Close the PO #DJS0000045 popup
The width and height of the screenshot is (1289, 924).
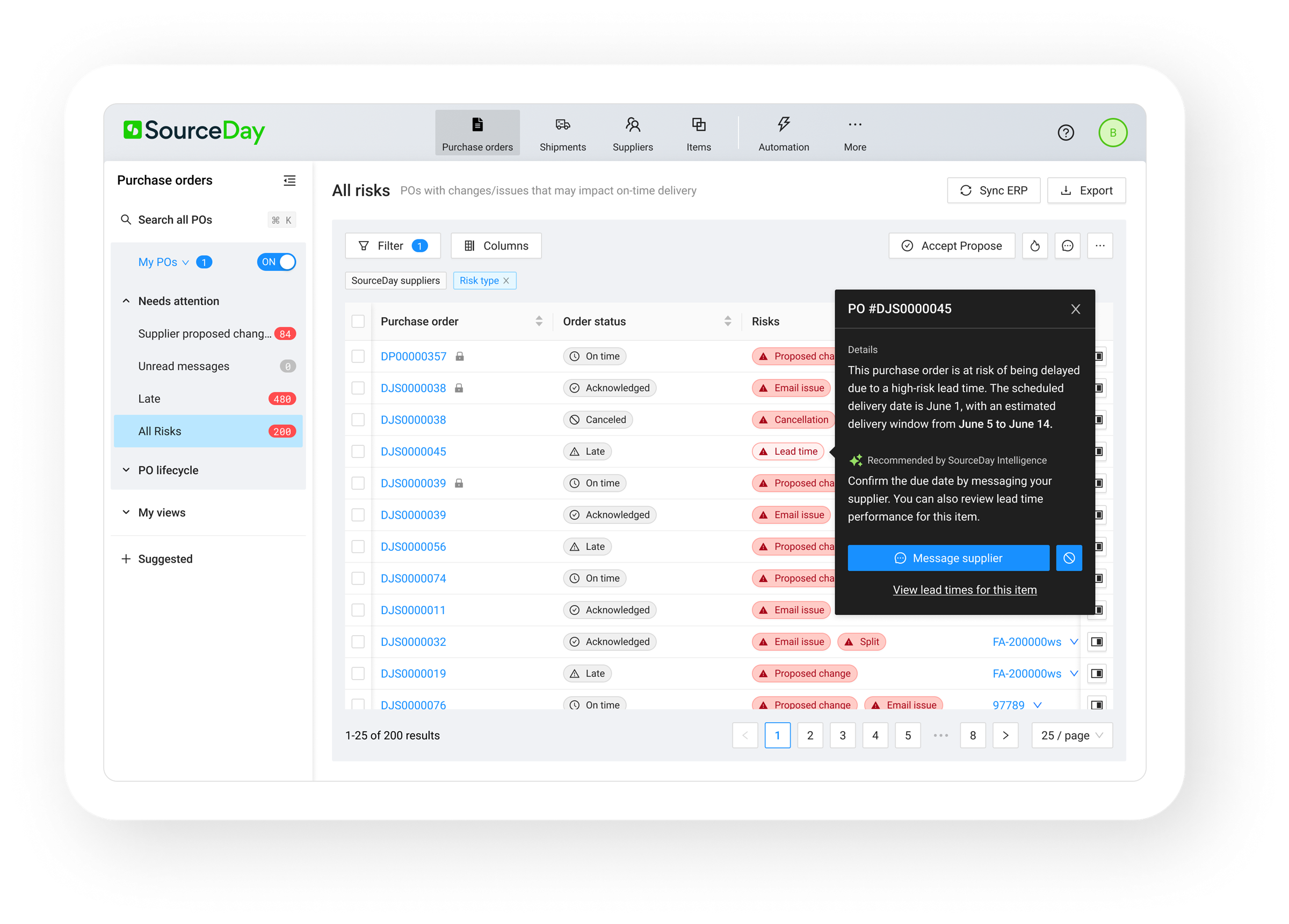click(1075, 309)
